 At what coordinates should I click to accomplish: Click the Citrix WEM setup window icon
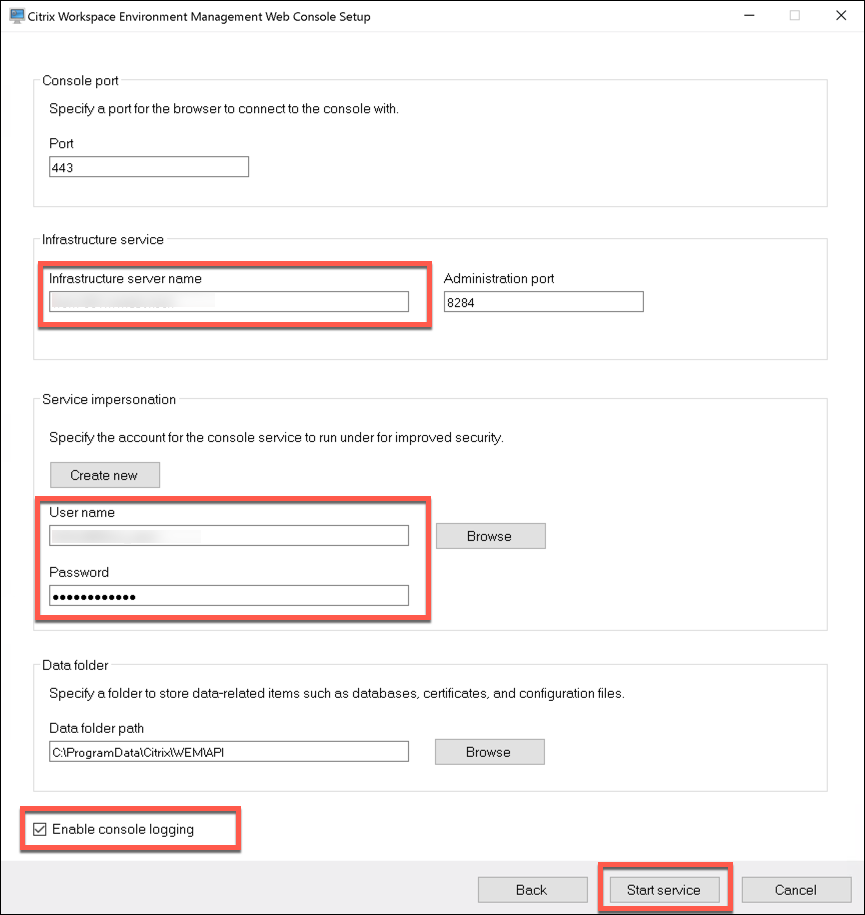[16, 16]
